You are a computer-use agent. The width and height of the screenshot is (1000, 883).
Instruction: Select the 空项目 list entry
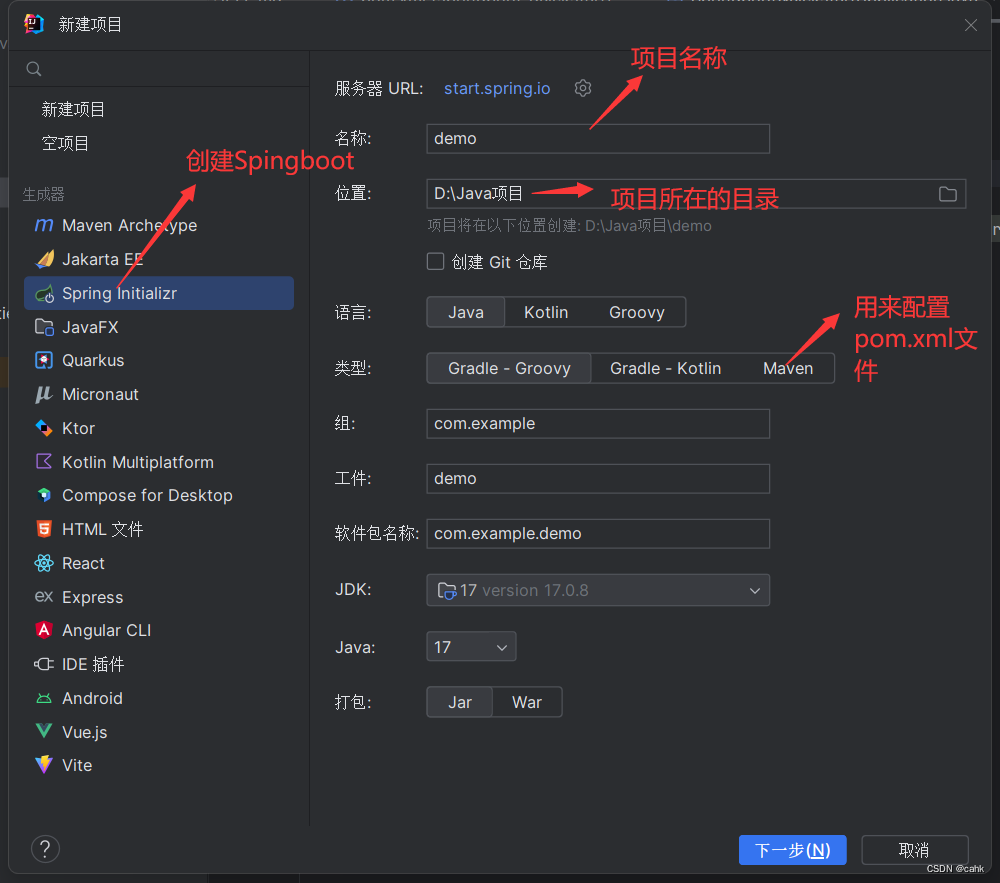point(65,143)
